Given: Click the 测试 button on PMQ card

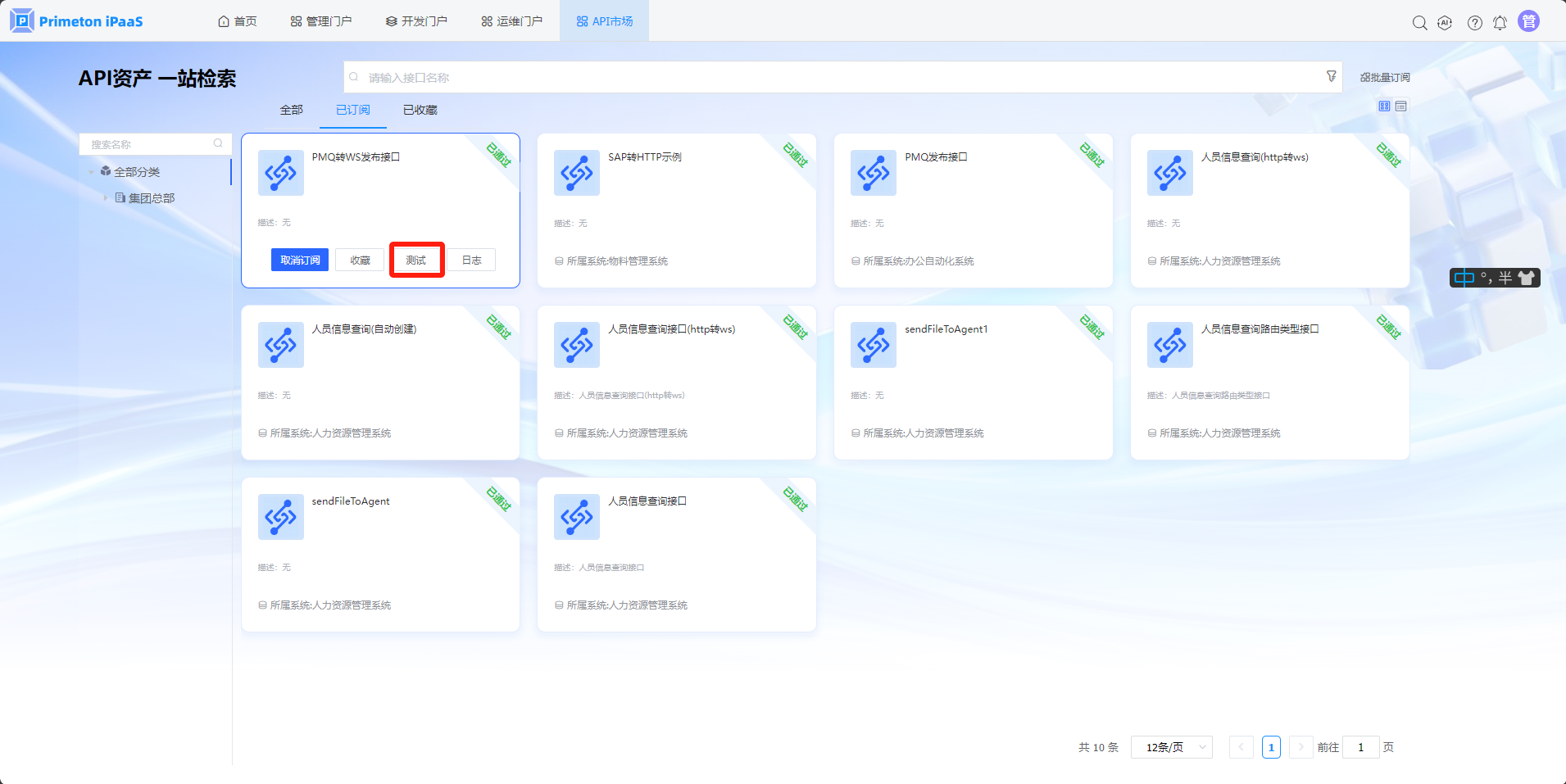Looking at the screenshot, I should click(x=416, y=260).
